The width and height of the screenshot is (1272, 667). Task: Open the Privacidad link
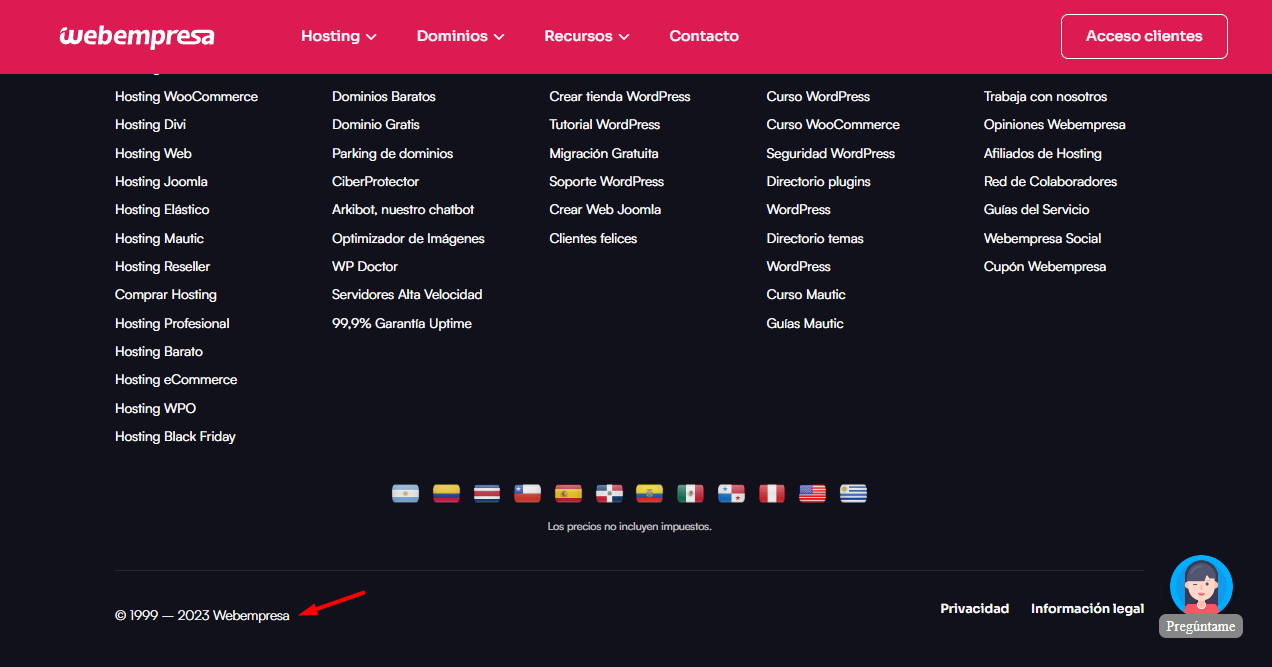[x=975, y=608]
